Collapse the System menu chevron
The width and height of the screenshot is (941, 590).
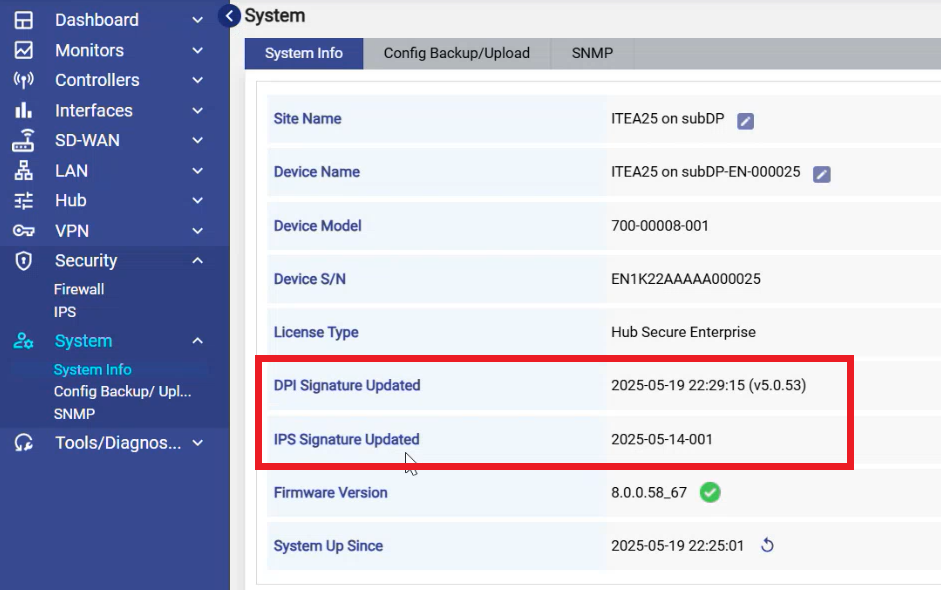point(197,341)
